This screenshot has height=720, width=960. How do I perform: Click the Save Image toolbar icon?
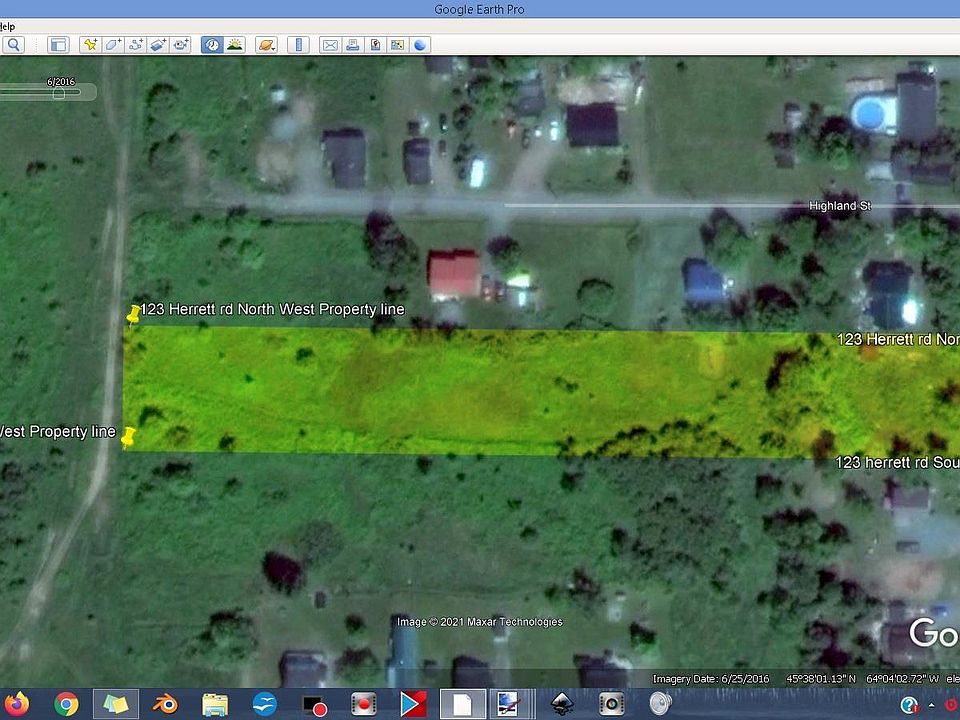point(375,44)
